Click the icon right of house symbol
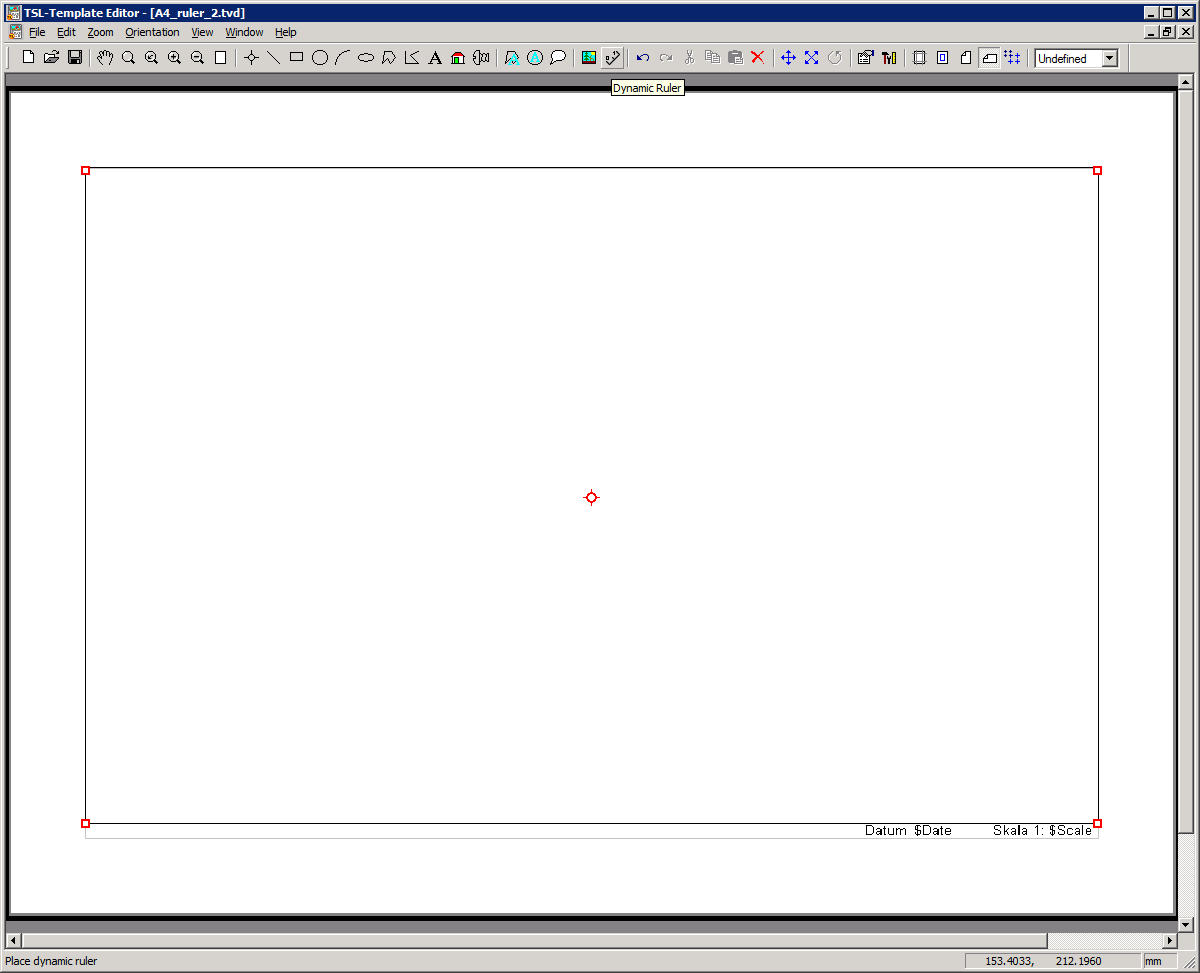This screenshot has width=1200, height=973. coord(481,58)
